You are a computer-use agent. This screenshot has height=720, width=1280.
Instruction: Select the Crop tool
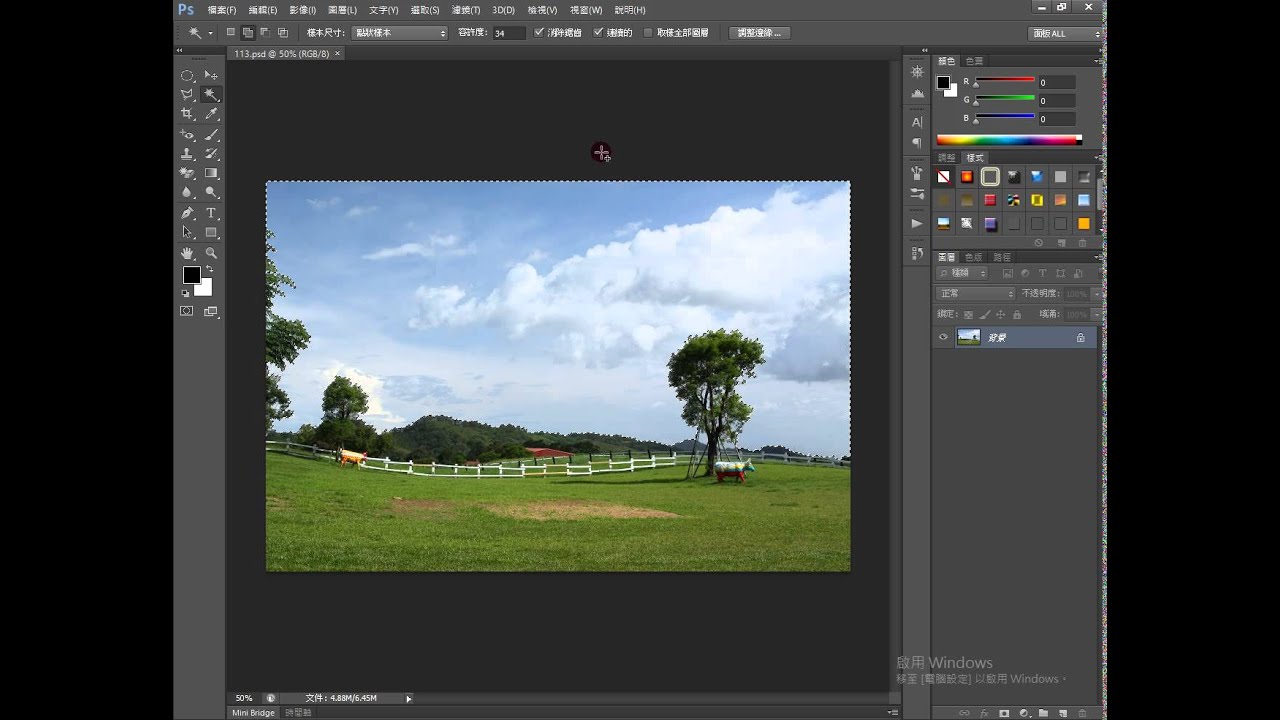(187, 115)
